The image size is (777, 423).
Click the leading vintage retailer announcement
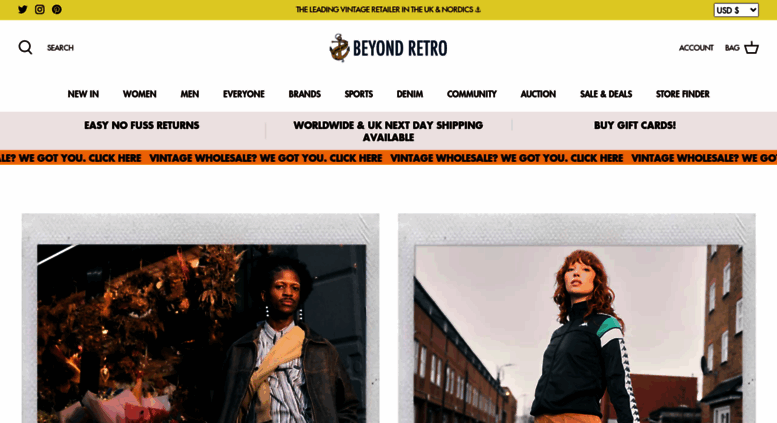point(388,9)
